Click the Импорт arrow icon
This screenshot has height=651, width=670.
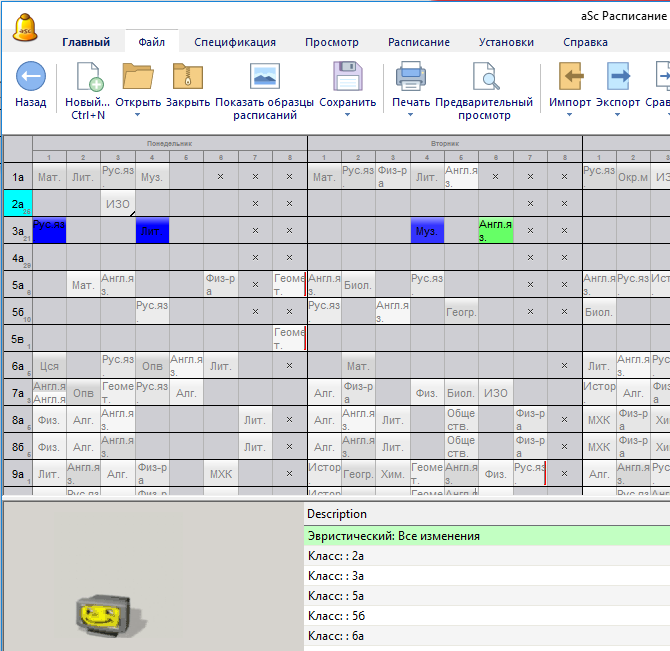pos(570,77)
